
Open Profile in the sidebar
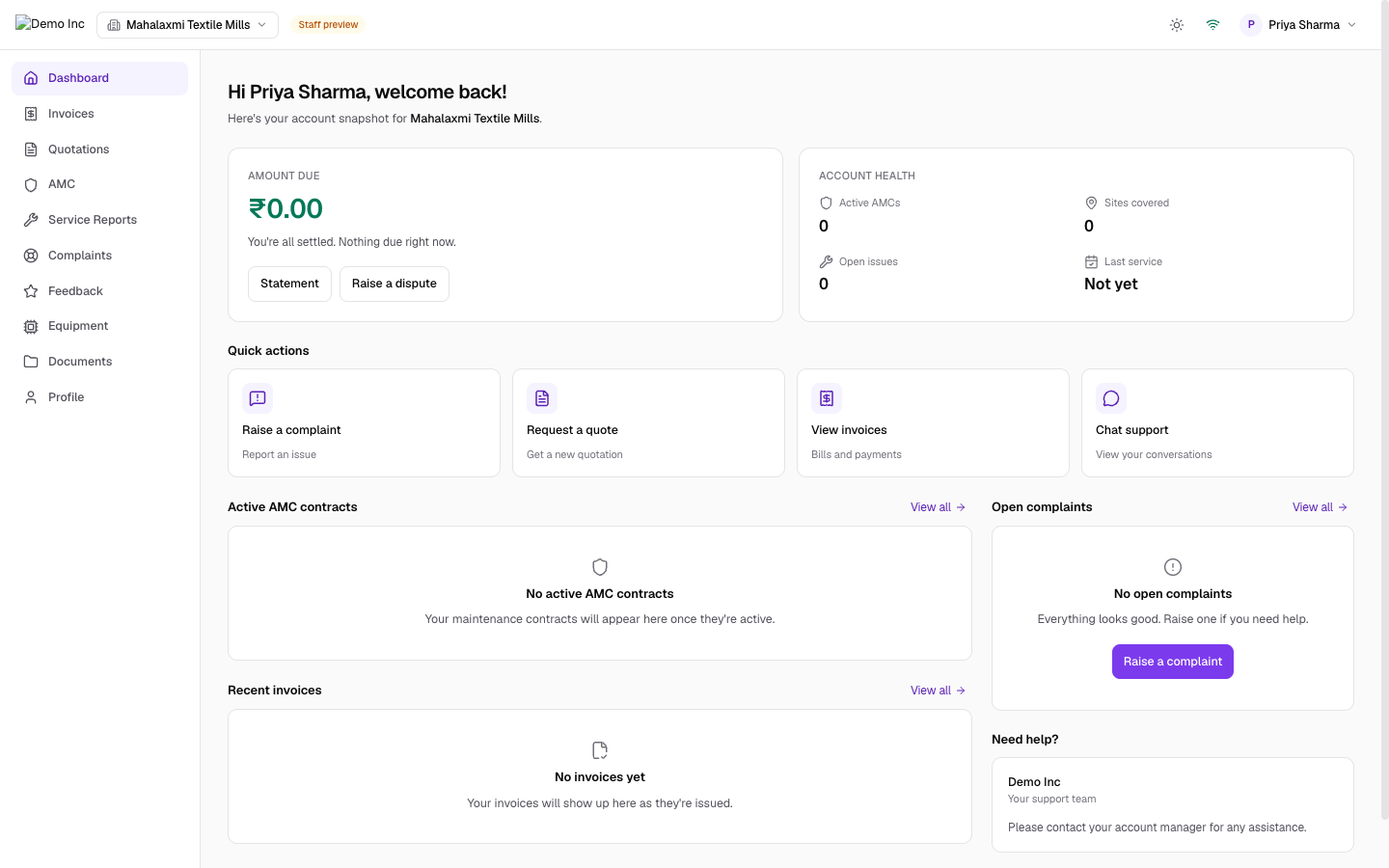[x=99, y=397]
